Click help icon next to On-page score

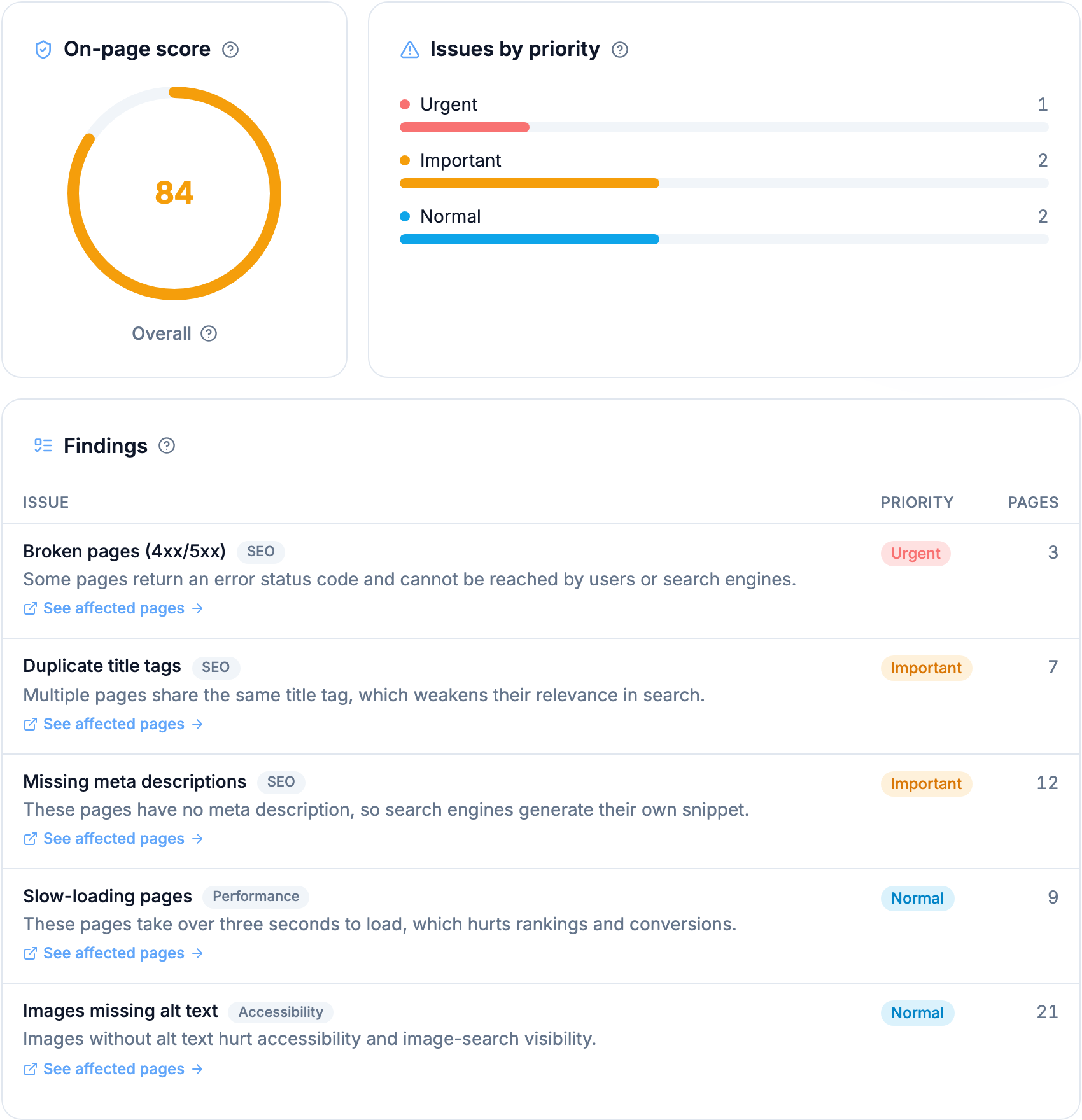[x=230, y=50]
